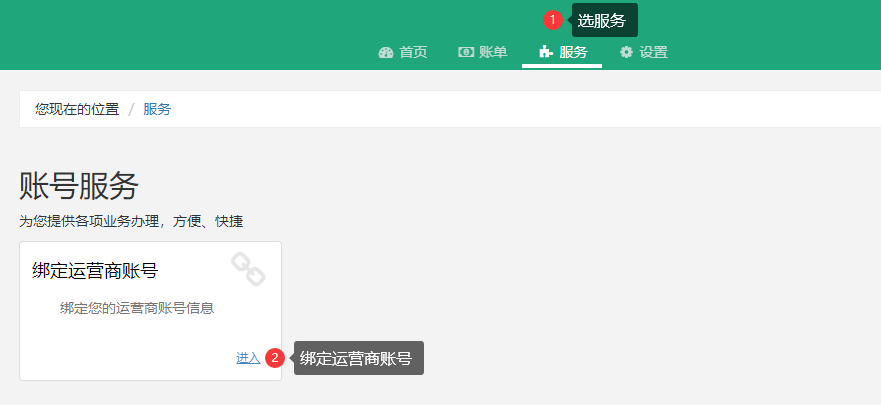The width and height of the screenshot is (881, 405).
Task: Click the gear icon beside 设置
Action: click(626, 52)
